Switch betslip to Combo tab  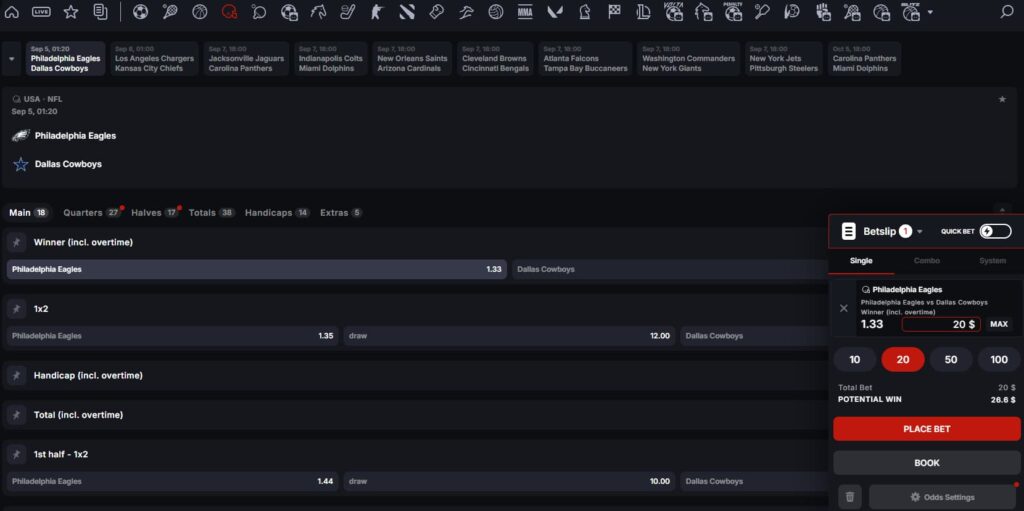pos(927,261)
